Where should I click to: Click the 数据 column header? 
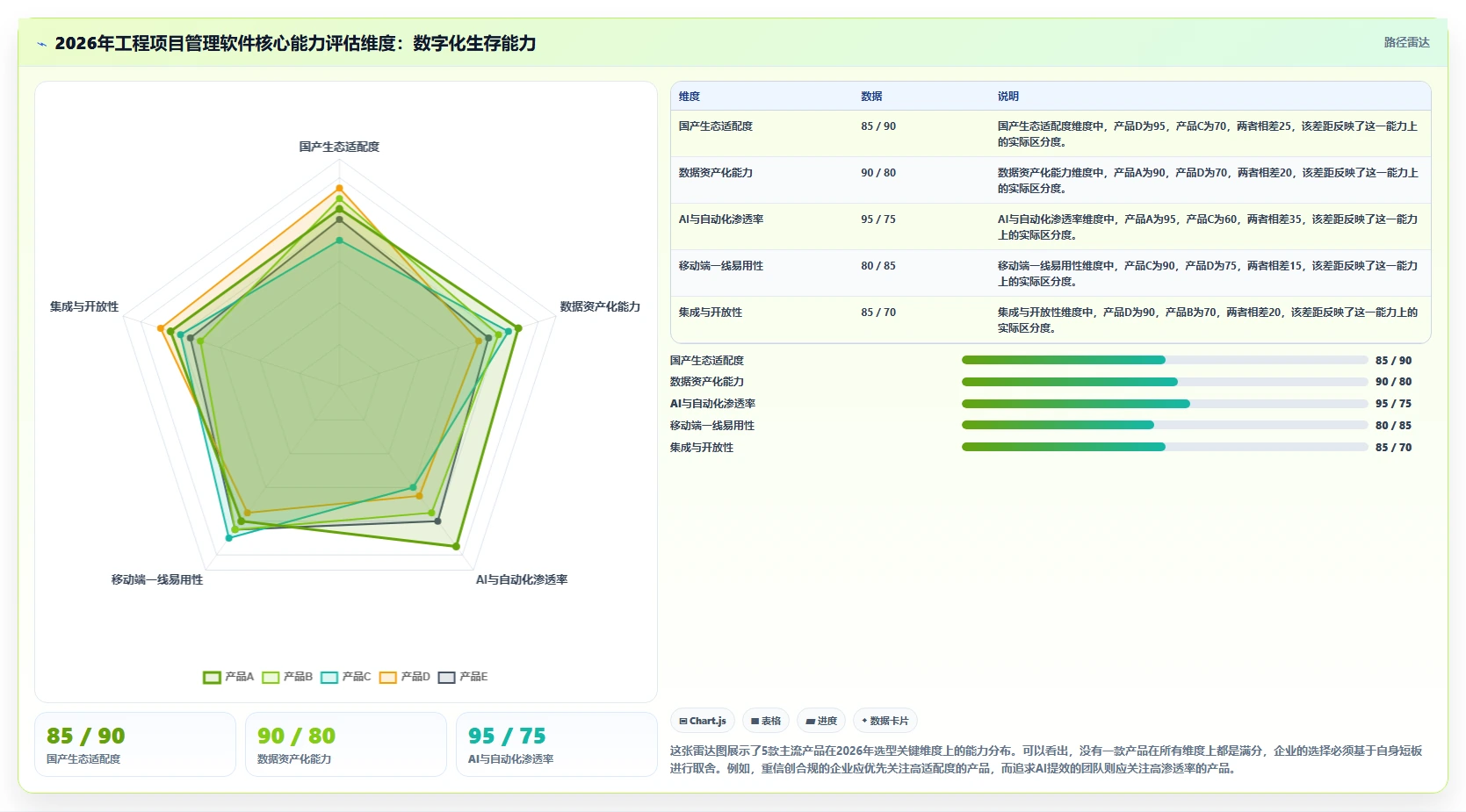click(871, 97)
